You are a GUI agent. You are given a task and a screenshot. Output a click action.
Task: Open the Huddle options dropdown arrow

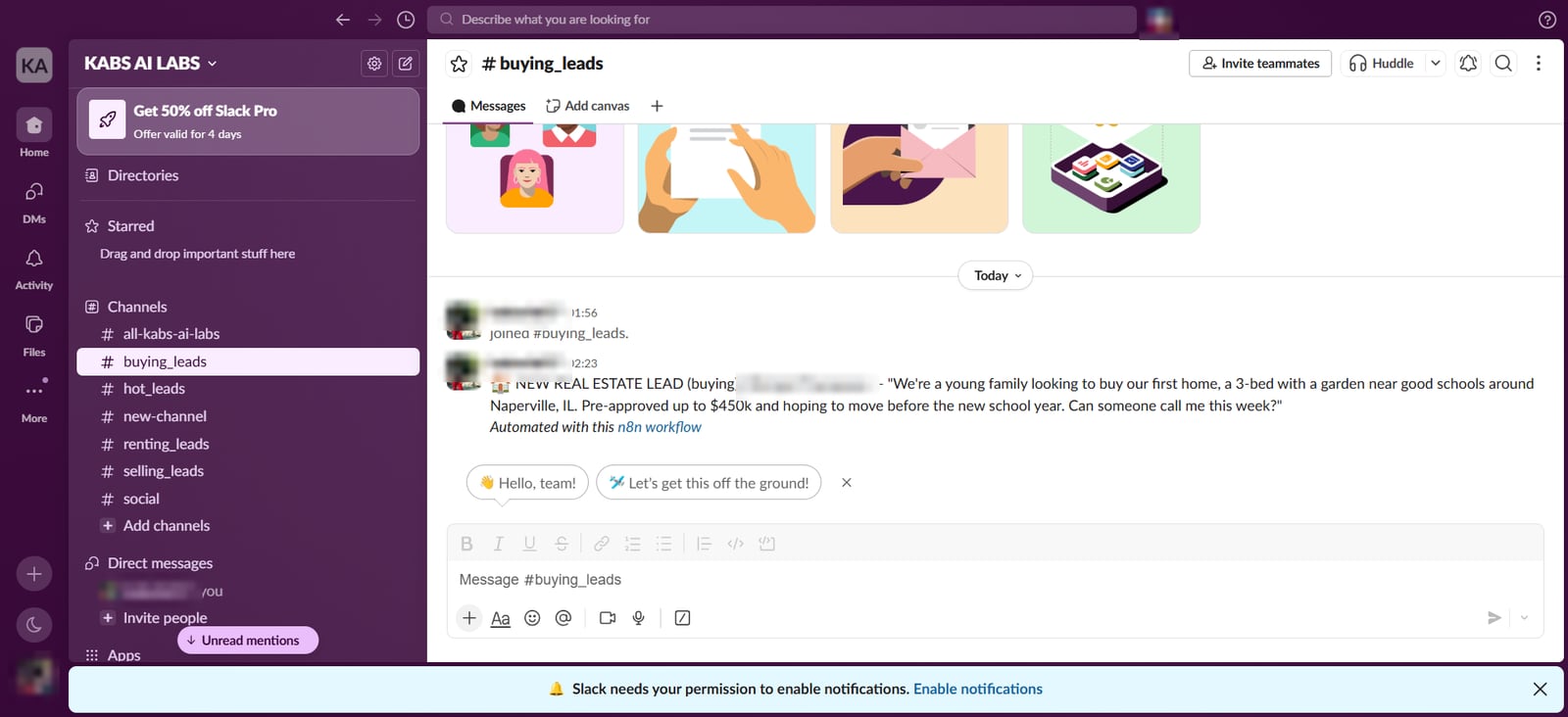click(1436, 64)
